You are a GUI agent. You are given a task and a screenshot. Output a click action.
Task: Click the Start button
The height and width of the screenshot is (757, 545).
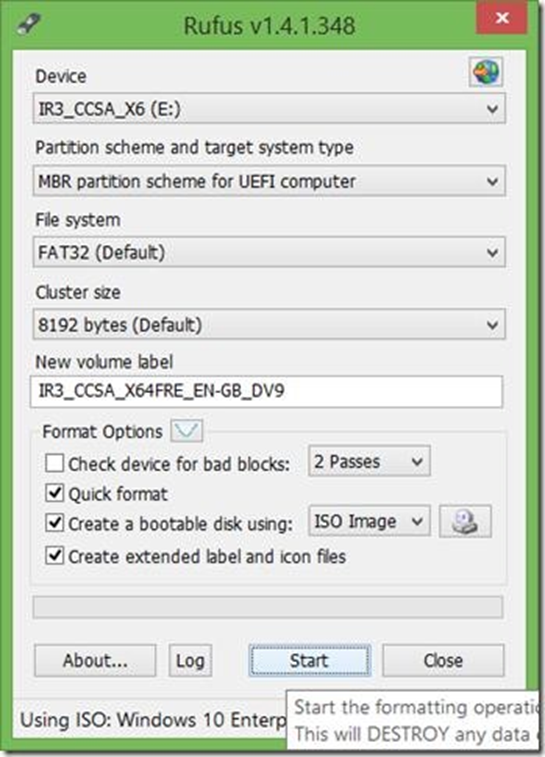[x=310, y=660]
